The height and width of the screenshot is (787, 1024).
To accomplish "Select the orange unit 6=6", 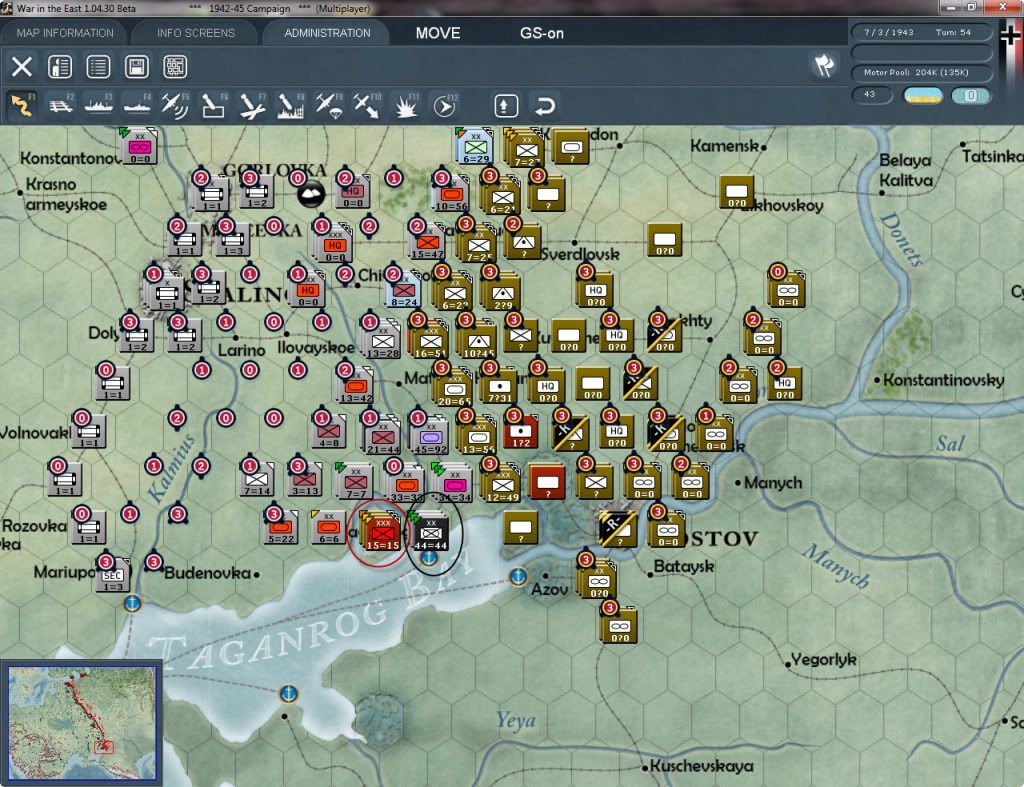I will (x=328, y=528).
